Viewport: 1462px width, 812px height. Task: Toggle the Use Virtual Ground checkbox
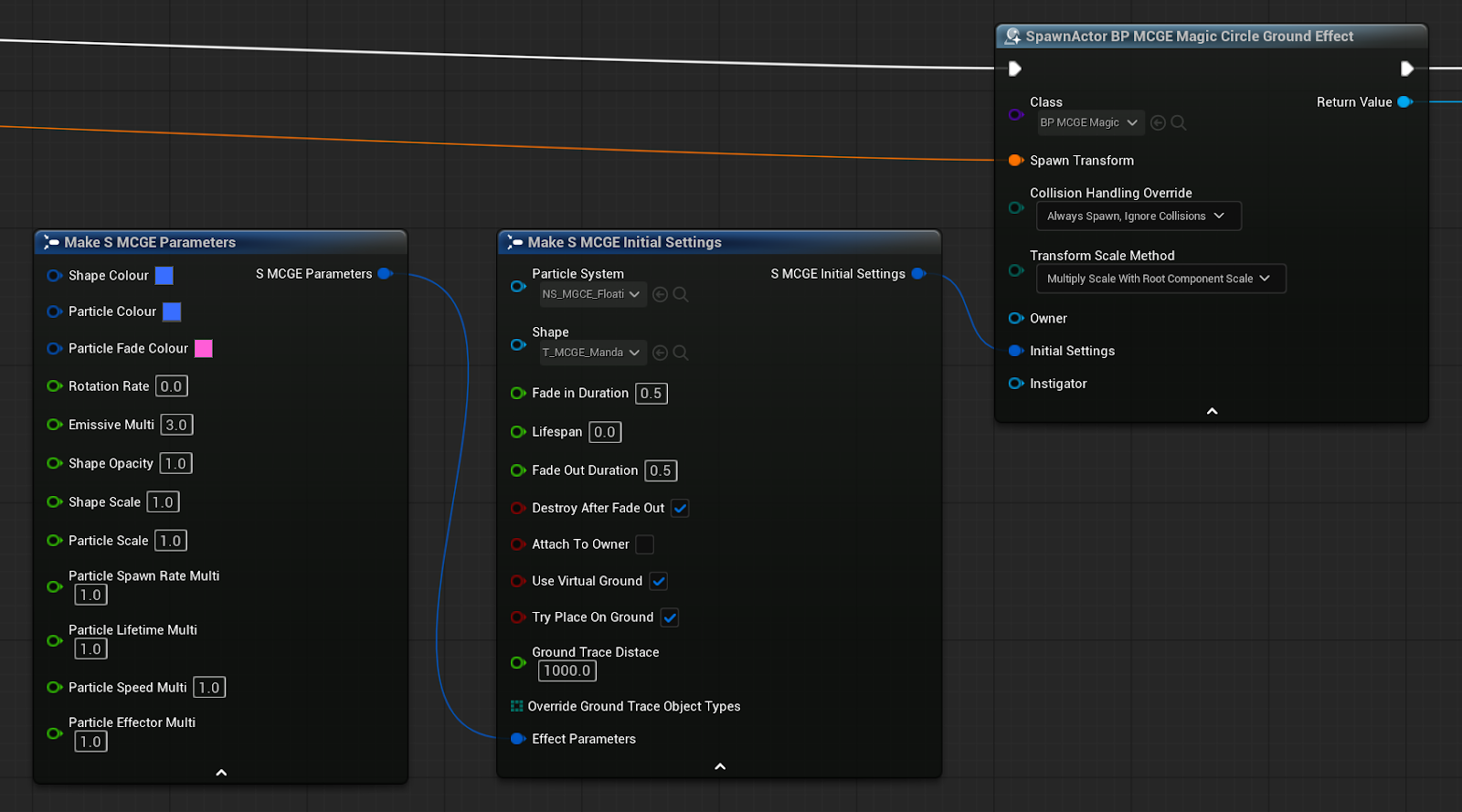click(658, 581)
